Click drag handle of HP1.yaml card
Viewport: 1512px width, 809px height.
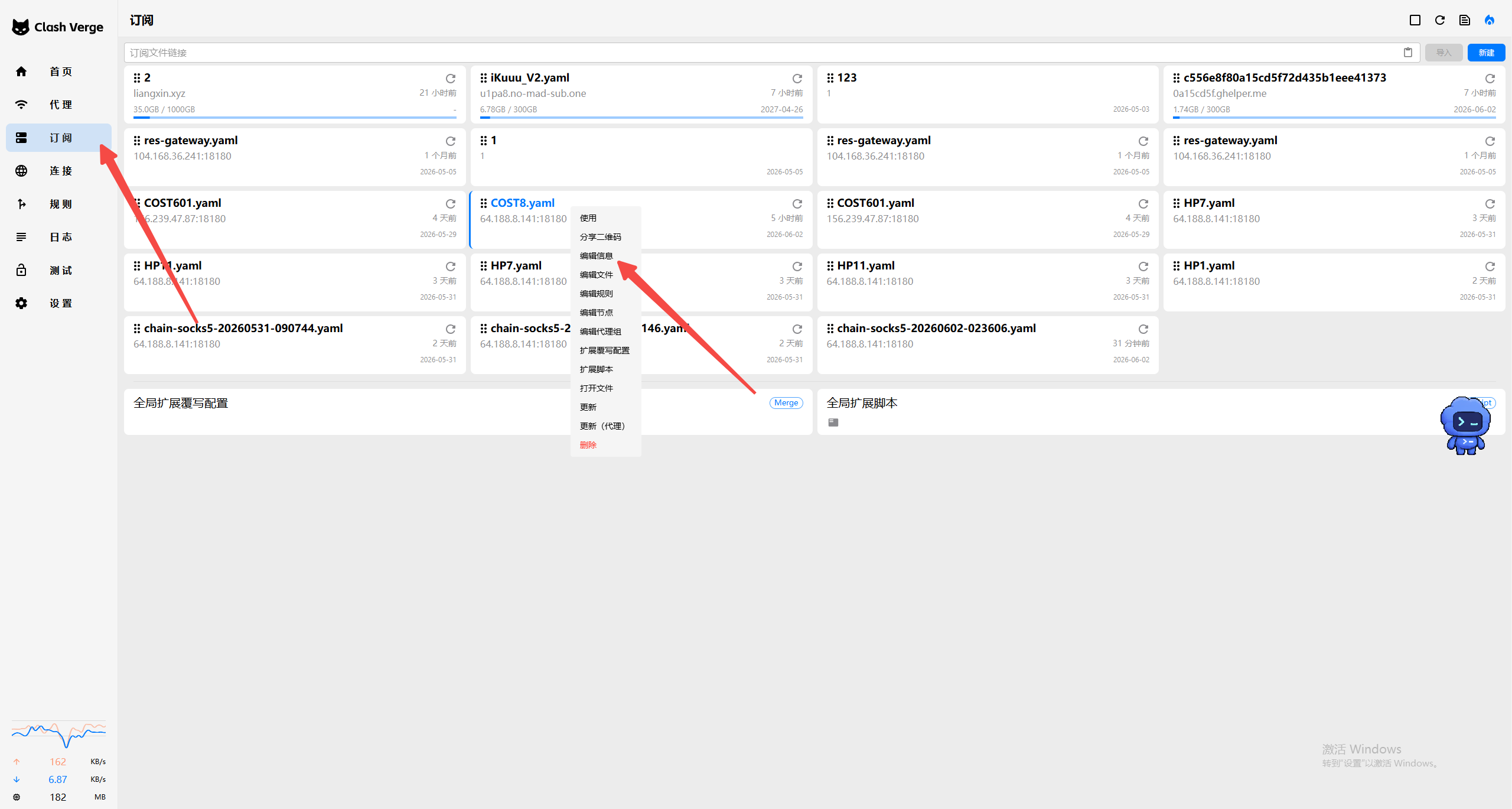[1177, 266]
